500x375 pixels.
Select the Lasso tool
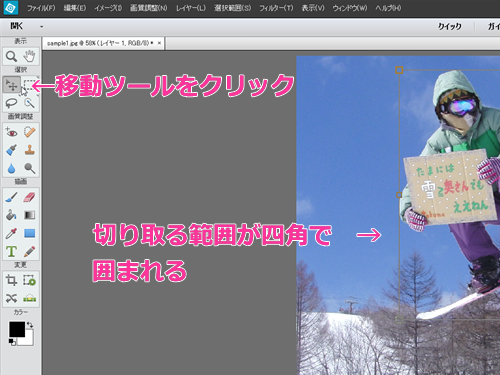point(11,103)
